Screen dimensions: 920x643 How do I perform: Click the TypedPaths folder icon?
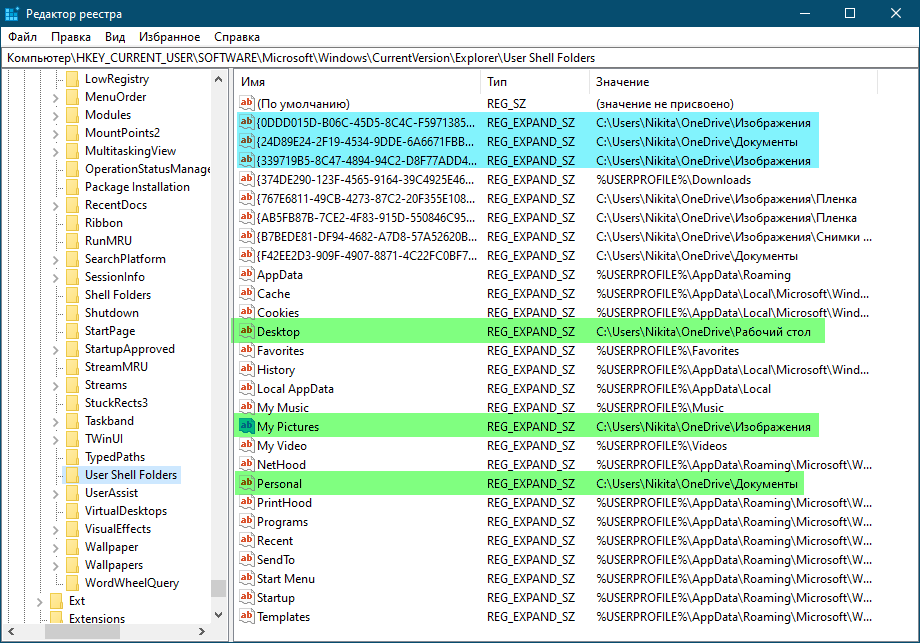[73, 456]
